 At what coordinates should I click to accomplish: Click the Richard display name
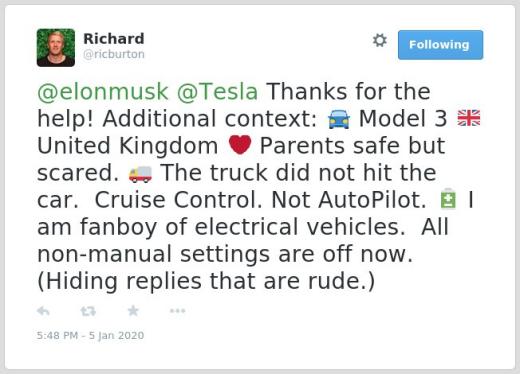(114, 39)
